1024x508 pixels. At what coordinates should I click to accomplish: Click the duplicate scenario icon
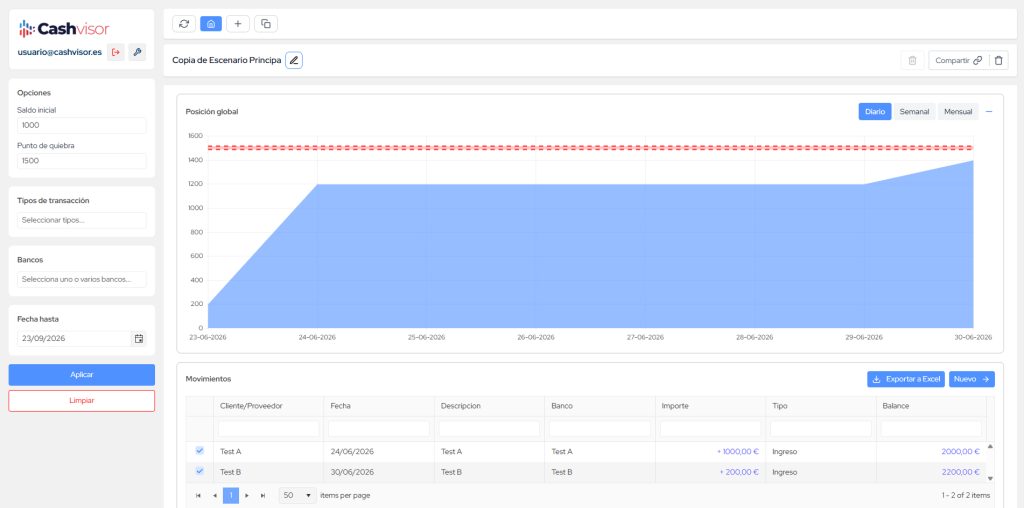tap(266, 24)
